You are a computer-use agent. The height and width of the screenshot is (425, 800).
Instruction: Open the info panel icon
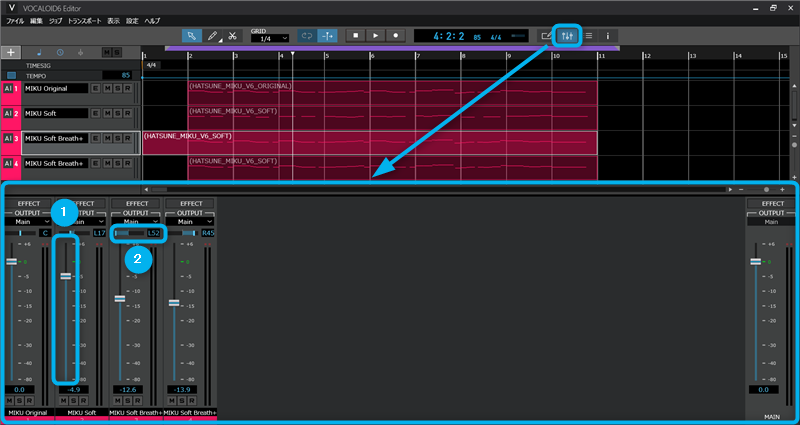[608, 36]
